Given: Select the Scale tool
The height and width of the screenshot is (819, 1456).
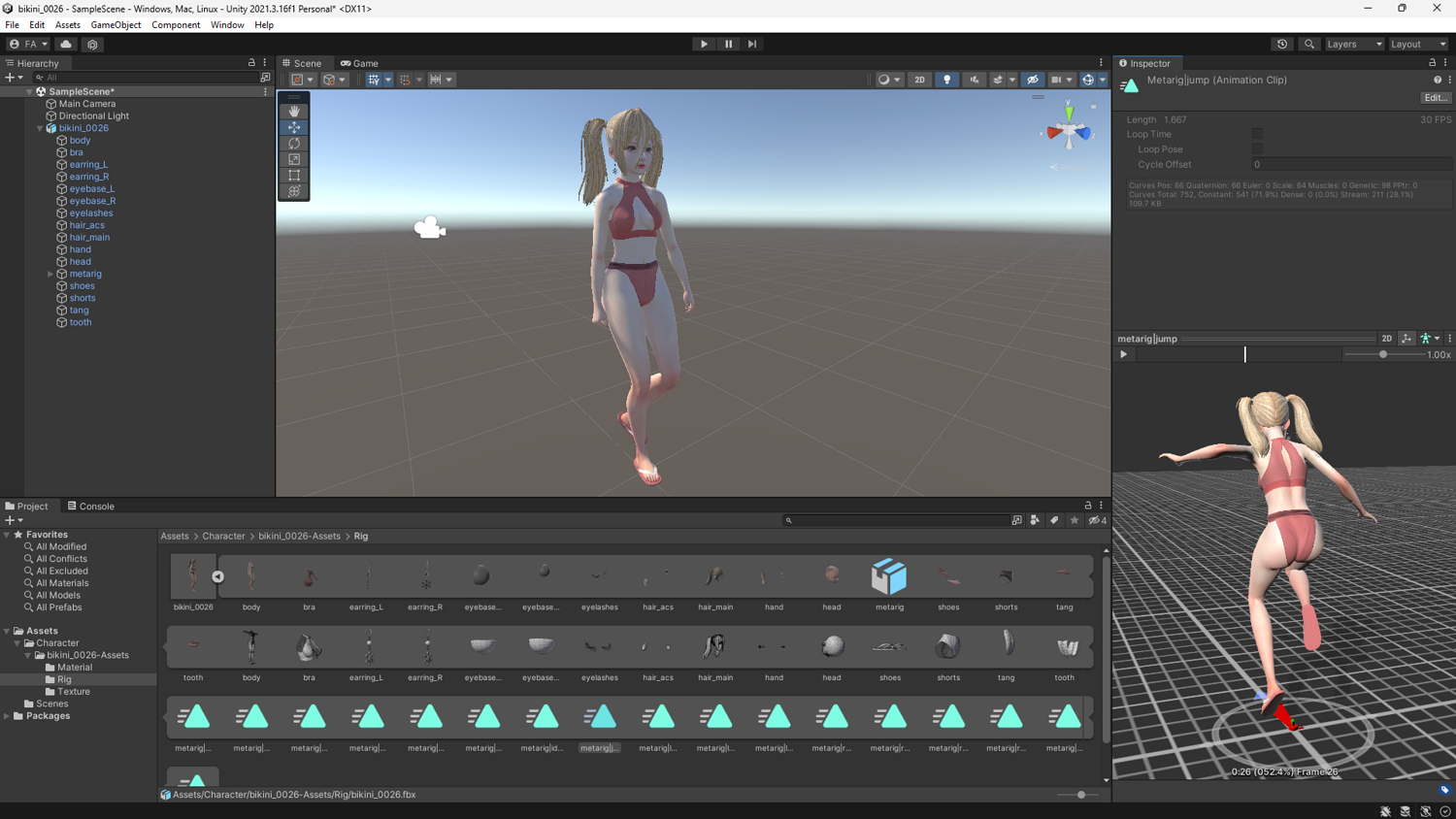Looking at the screenshot, I should pyautogui.click(x=294, y=159).
